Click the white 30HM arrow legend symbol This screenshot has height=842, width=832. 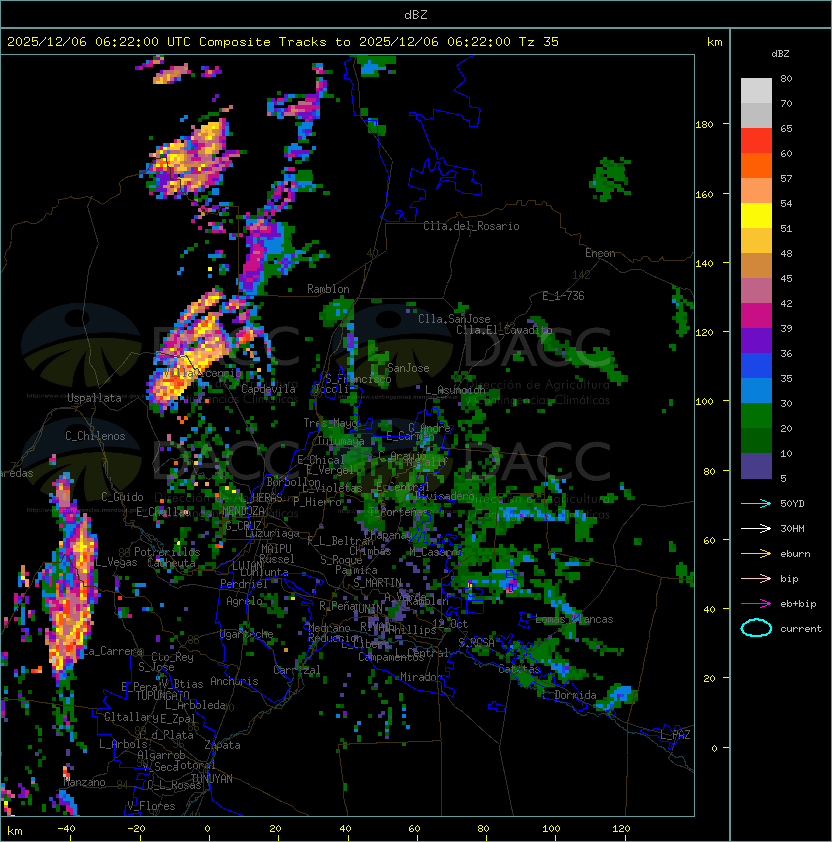(x=756, y=529)
